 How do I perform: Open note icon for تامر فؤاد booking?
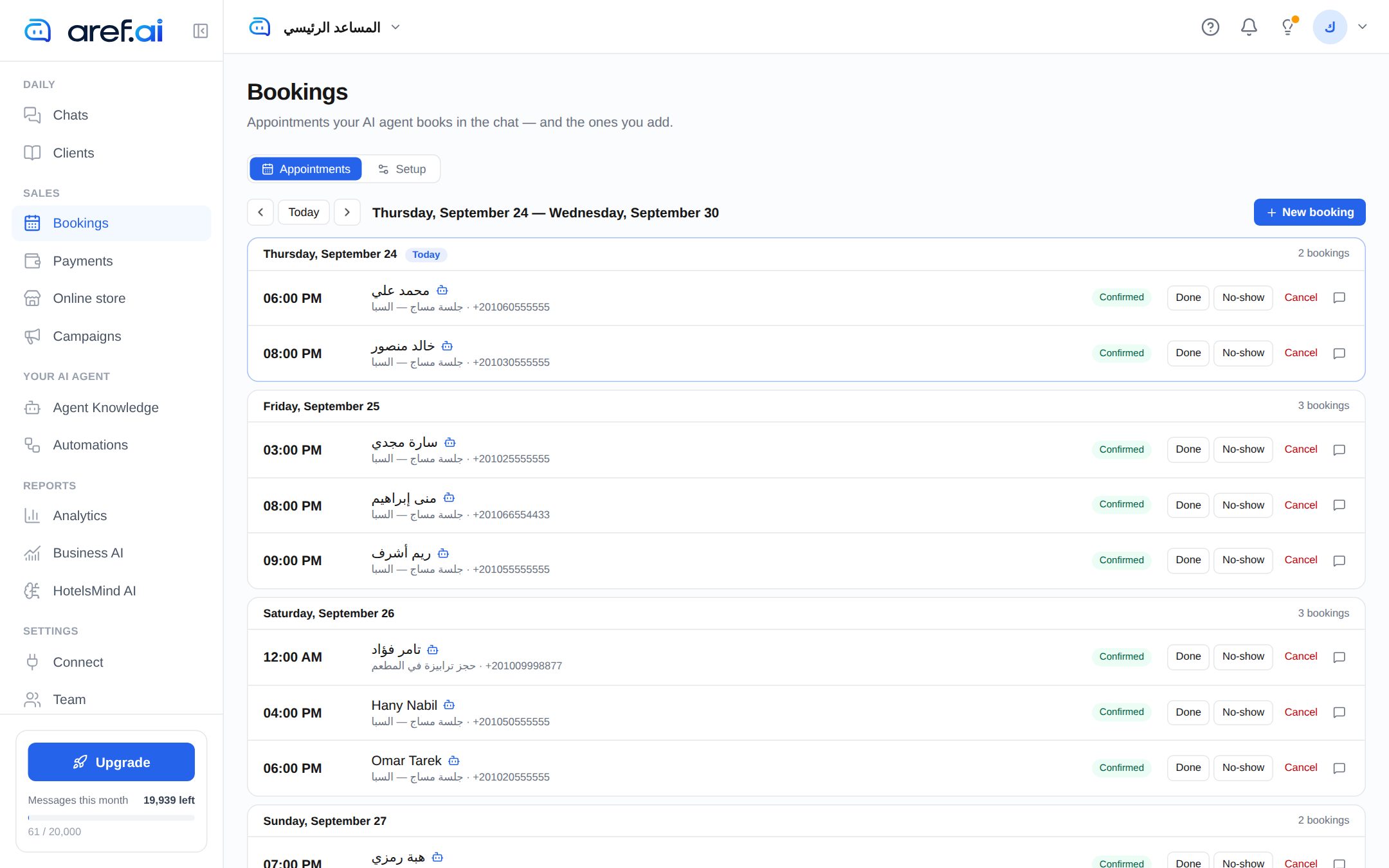tap(1339, 657)
